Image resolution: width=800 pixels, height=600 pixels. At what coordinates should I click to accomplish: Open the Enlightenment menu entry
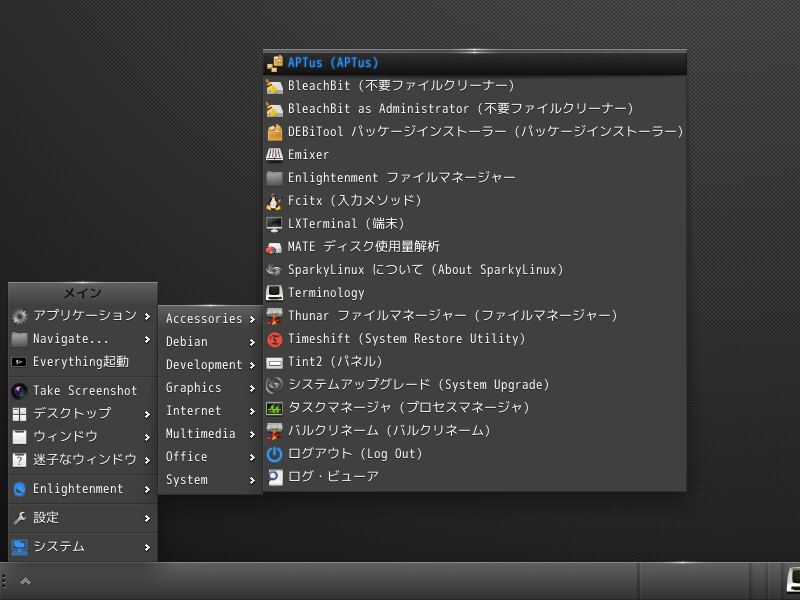(83, 489)
